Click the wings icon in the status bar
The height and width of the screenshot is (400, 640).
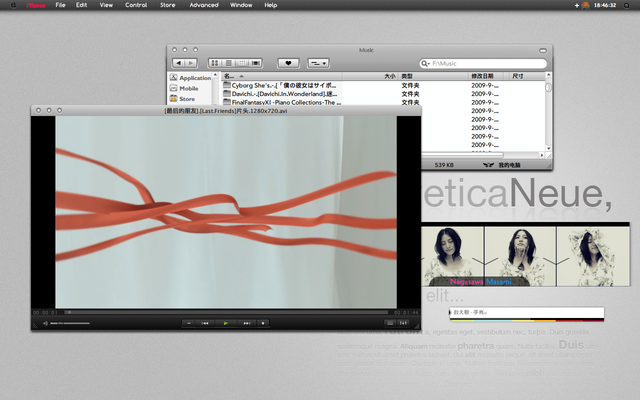point(488,165)
